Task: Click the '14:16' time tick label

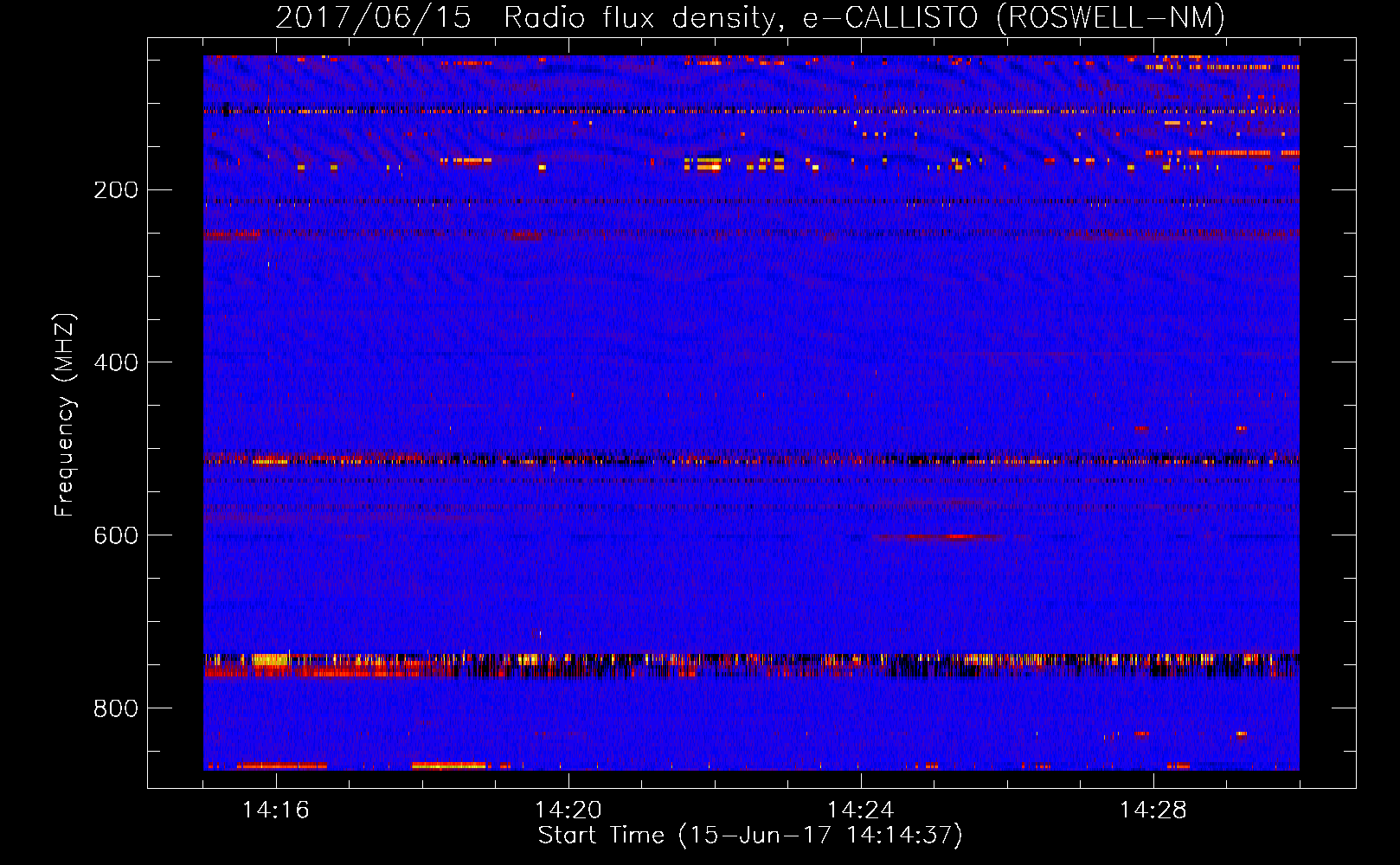Action: point(276,811)
